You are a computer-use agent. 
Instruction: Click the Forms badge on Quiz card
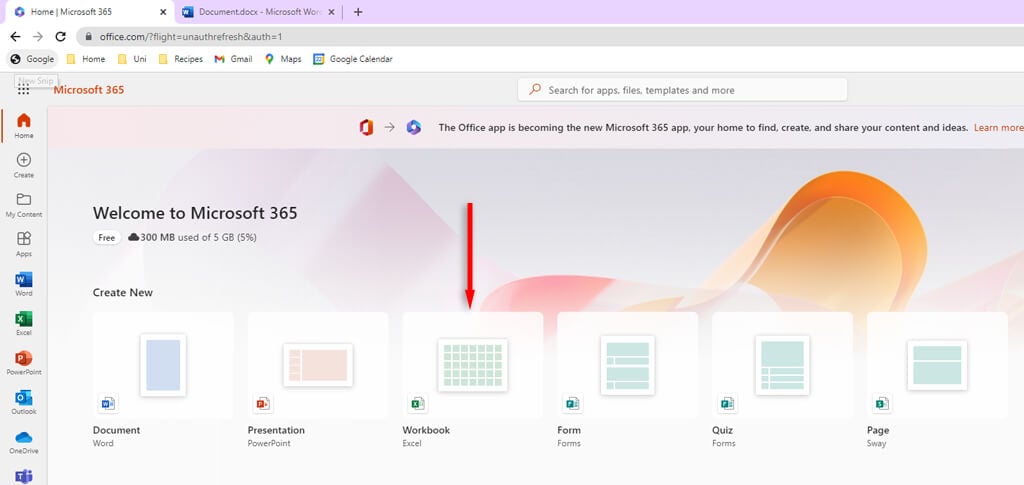tap(727, 404)
